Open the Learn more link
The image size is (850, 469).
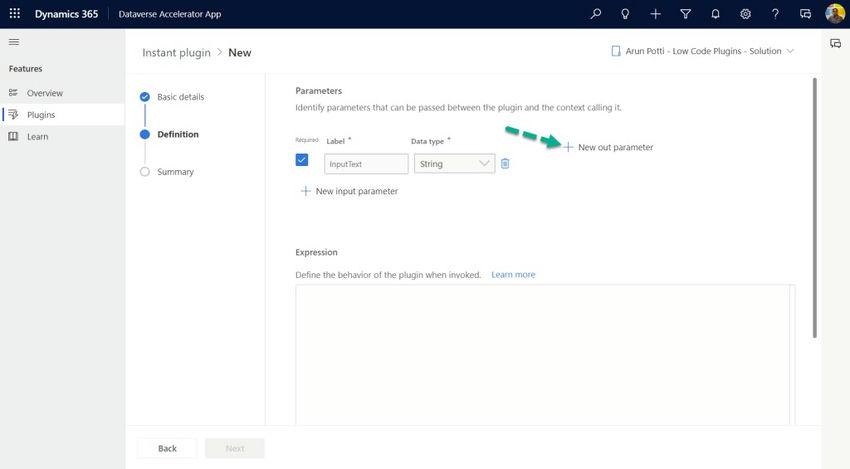513,275
